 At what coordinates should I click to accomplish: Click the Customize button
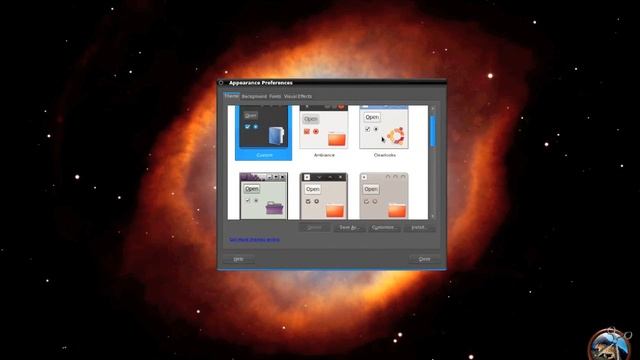tap(384, 227)
